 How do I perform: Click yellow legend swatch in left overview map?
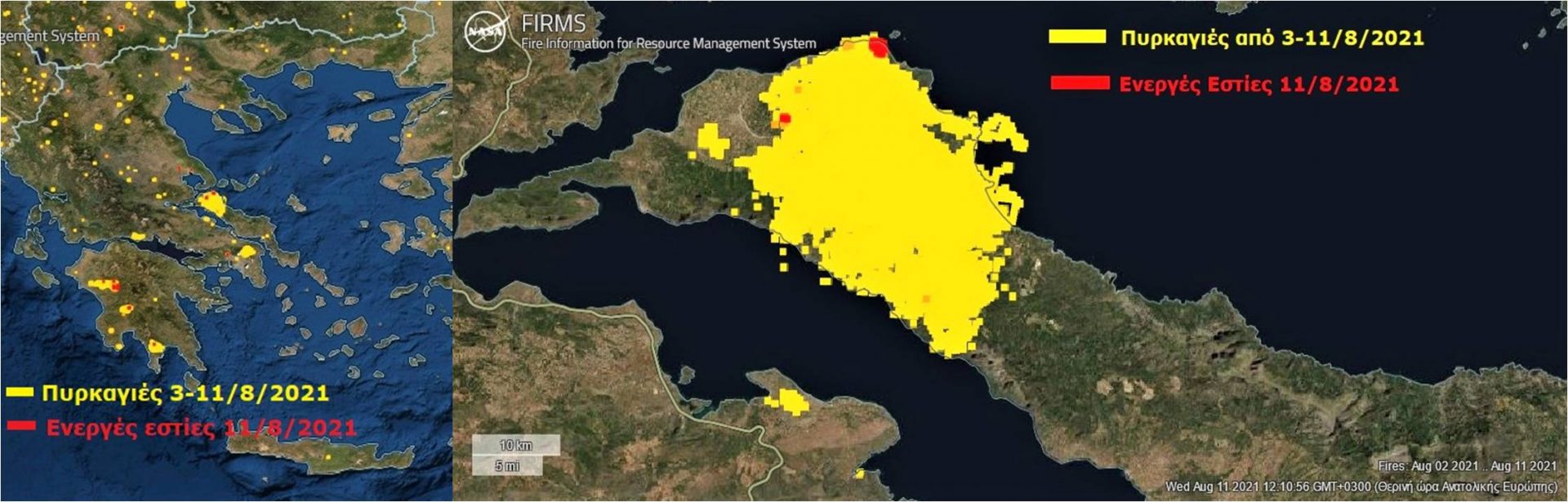click(20, 393)
